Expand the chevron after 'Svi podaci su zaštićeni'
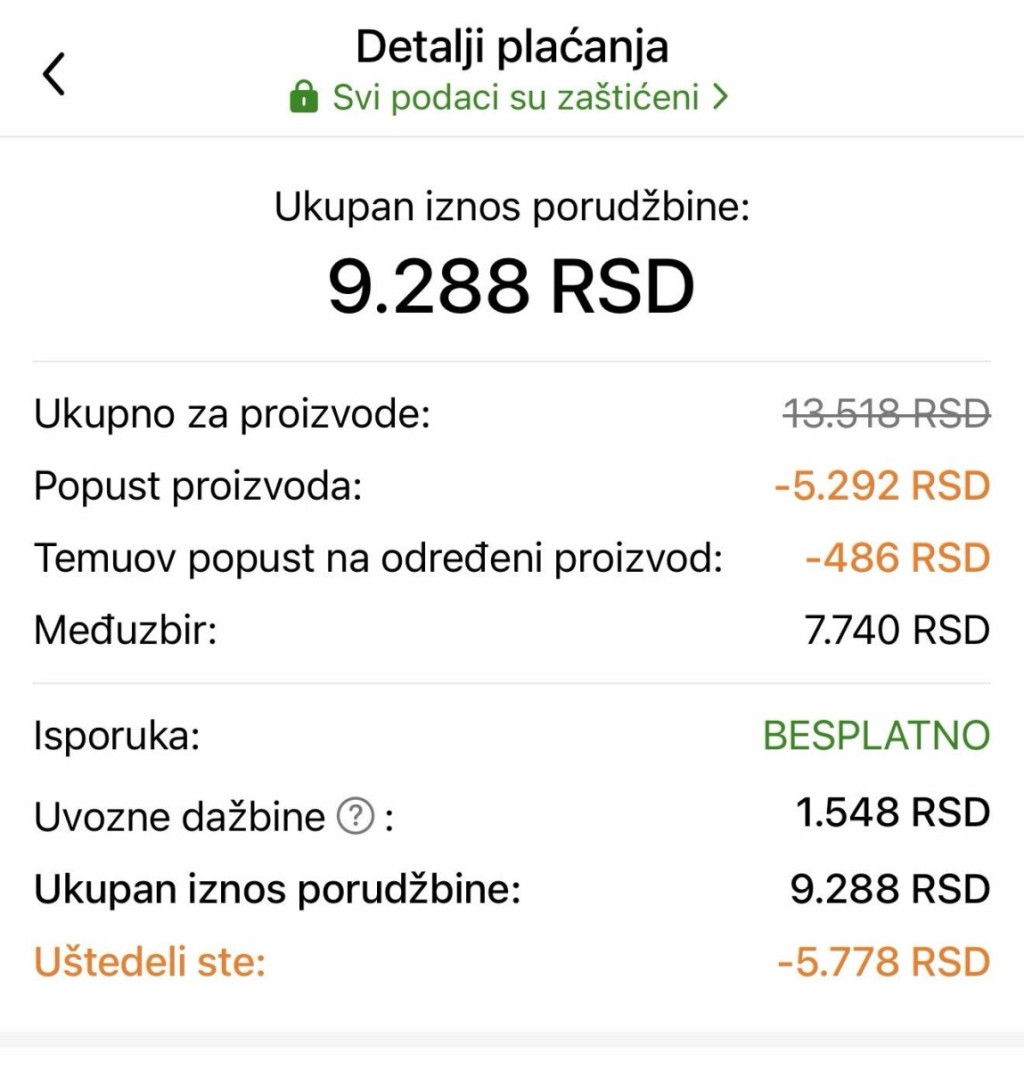Viewport: 1024px width, 1069px height. [721, 97]
